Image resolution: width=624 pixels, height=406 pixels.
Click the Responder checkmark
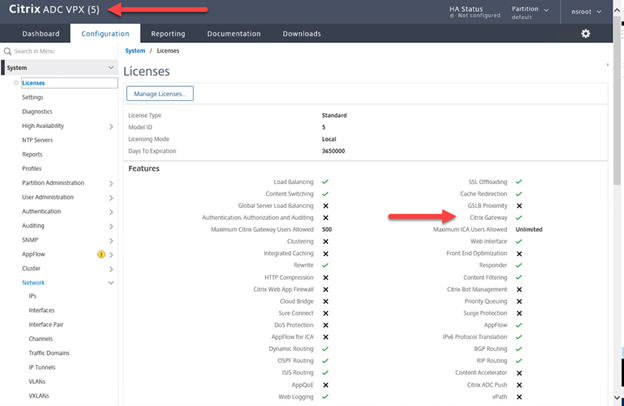click(x=519, y=265)
